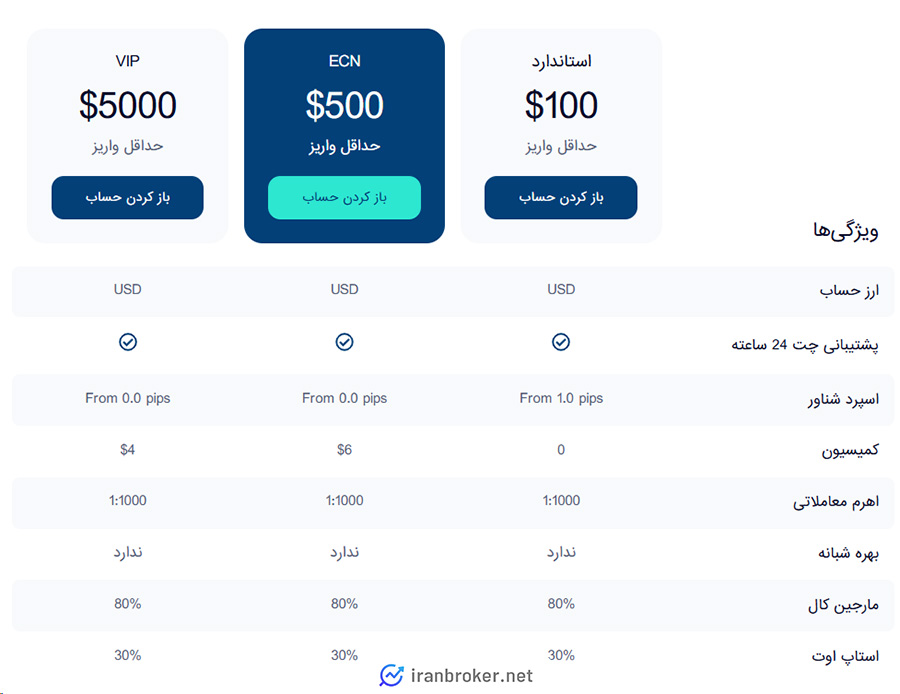Viewport: 900px width, 694px height.
Task: Open a Standard account with $100 deposit button
Action: pos(560,198)
